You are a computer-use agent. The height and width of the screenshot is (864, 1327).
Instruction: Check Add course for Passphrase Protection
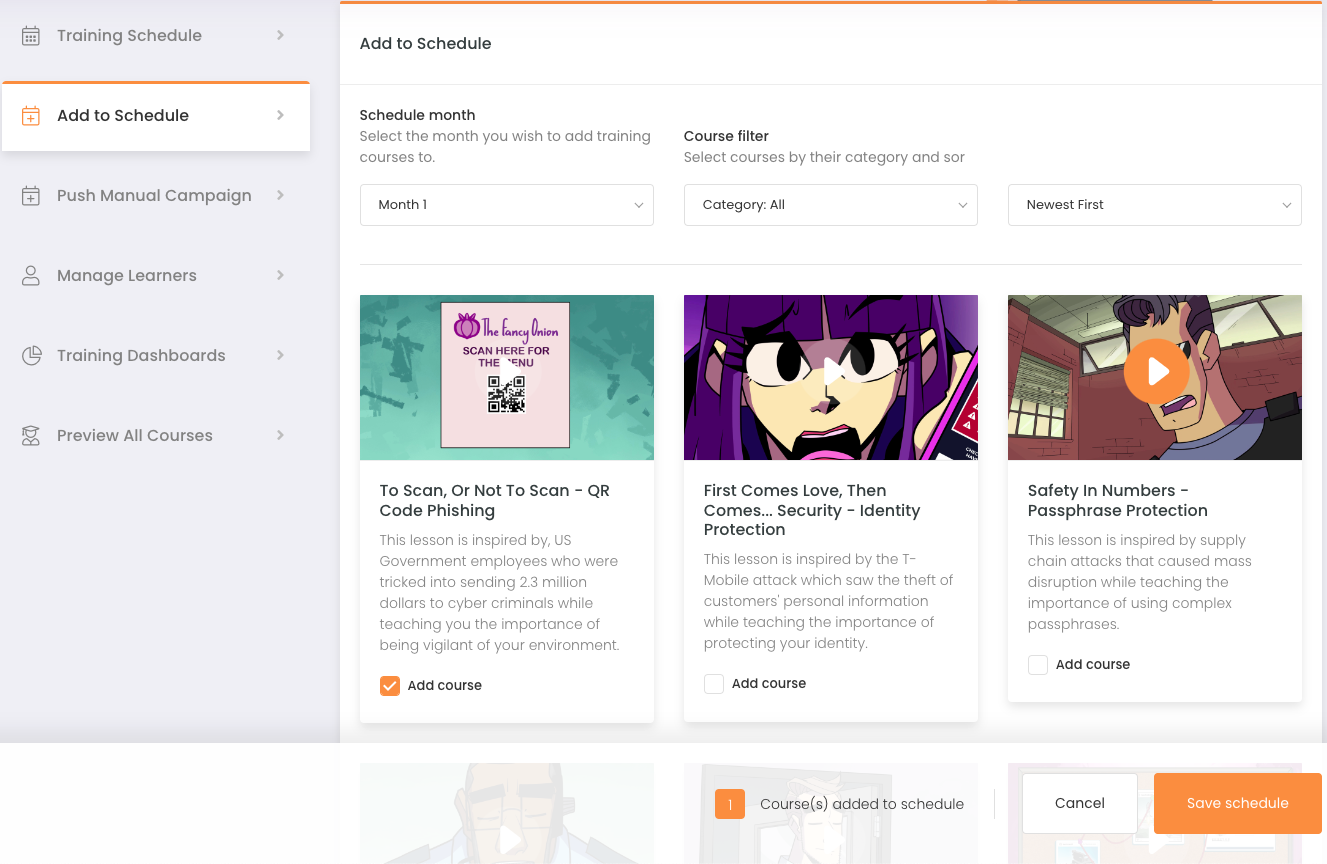pos(1038,665)
